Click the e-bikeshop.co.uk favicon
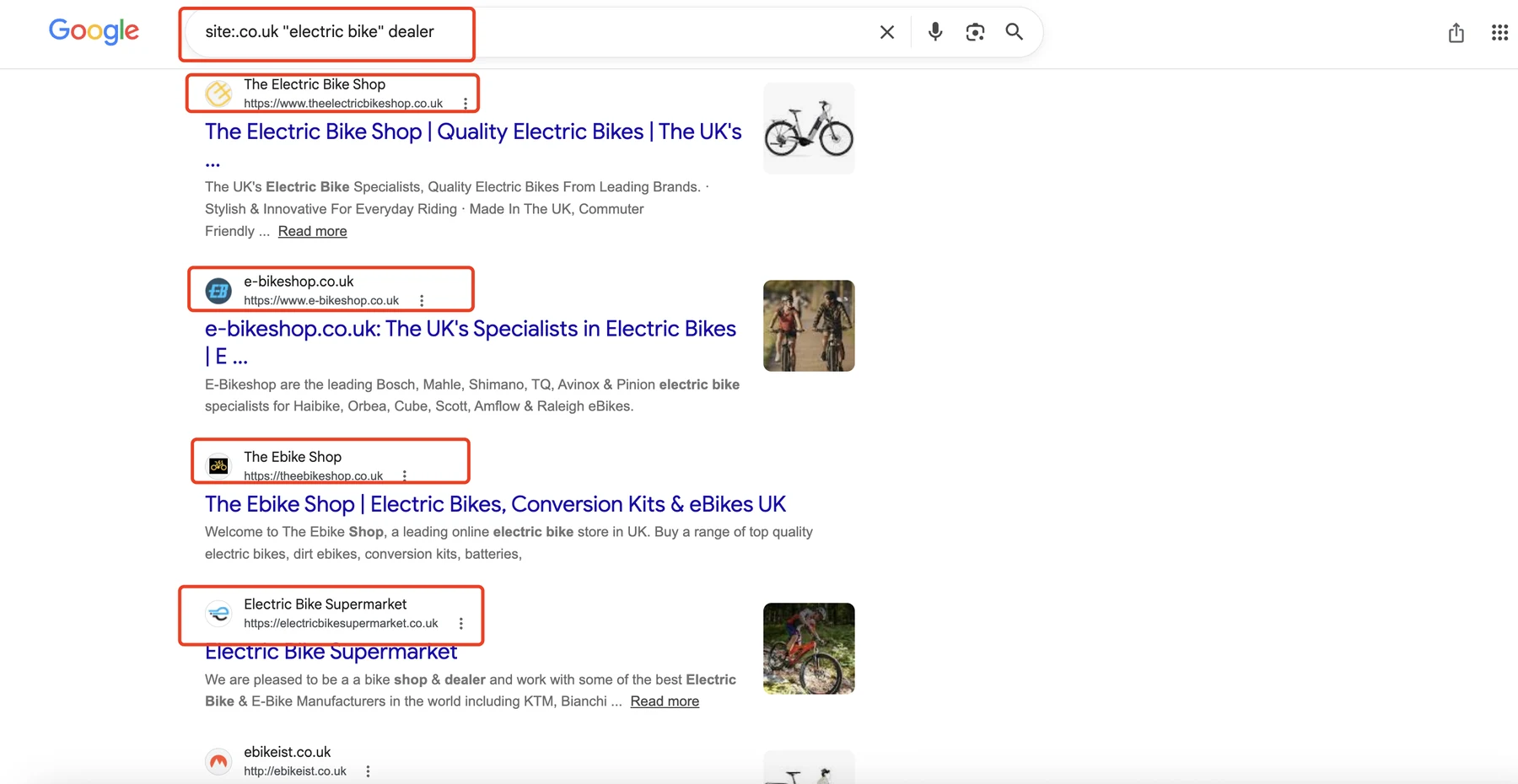The height and width of the screenshot is (784, 1518). pos(219,291)
